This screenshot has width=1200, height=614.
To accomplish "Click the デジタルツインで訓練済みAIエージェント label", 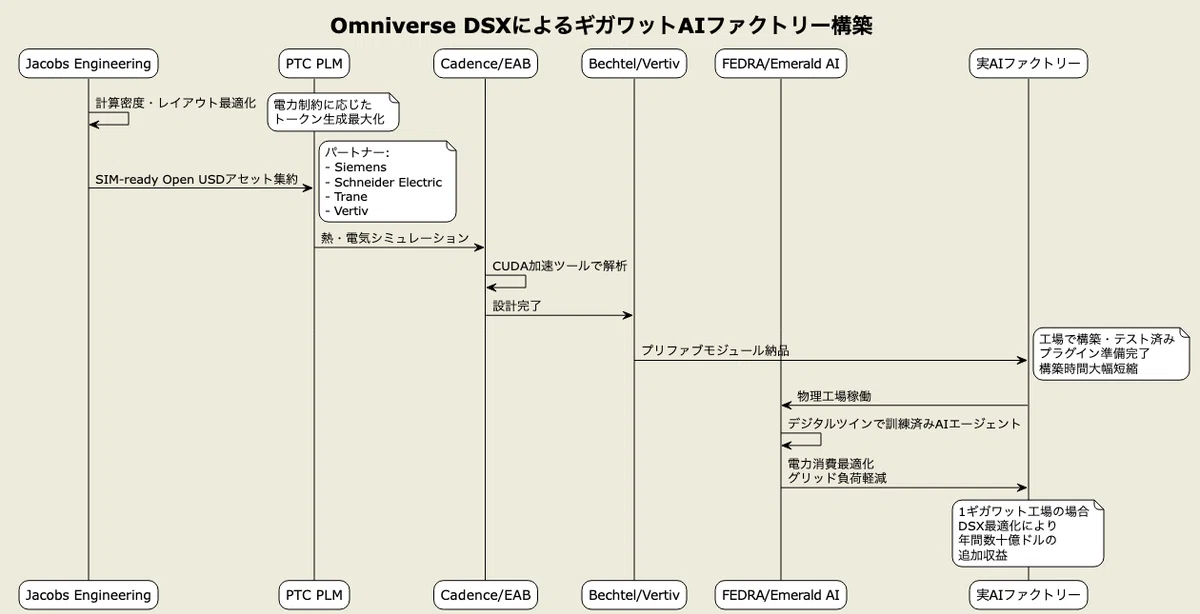I will pos(904,424).
